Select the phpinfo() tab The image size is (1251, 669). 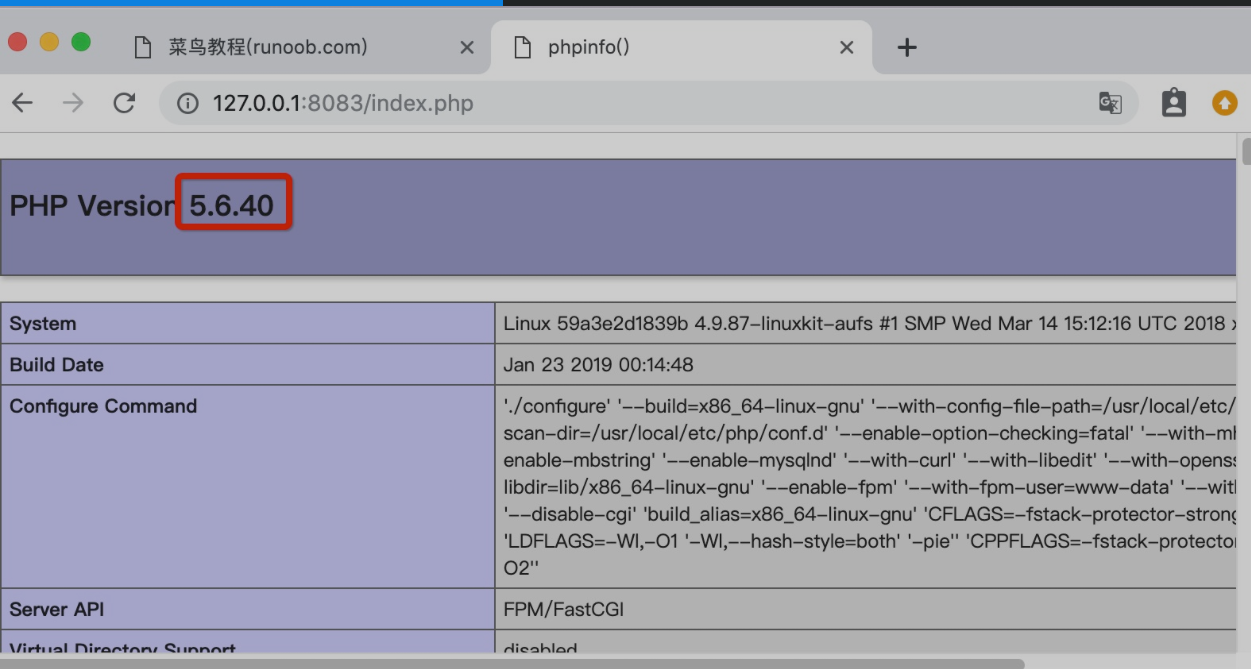[680, 47]
